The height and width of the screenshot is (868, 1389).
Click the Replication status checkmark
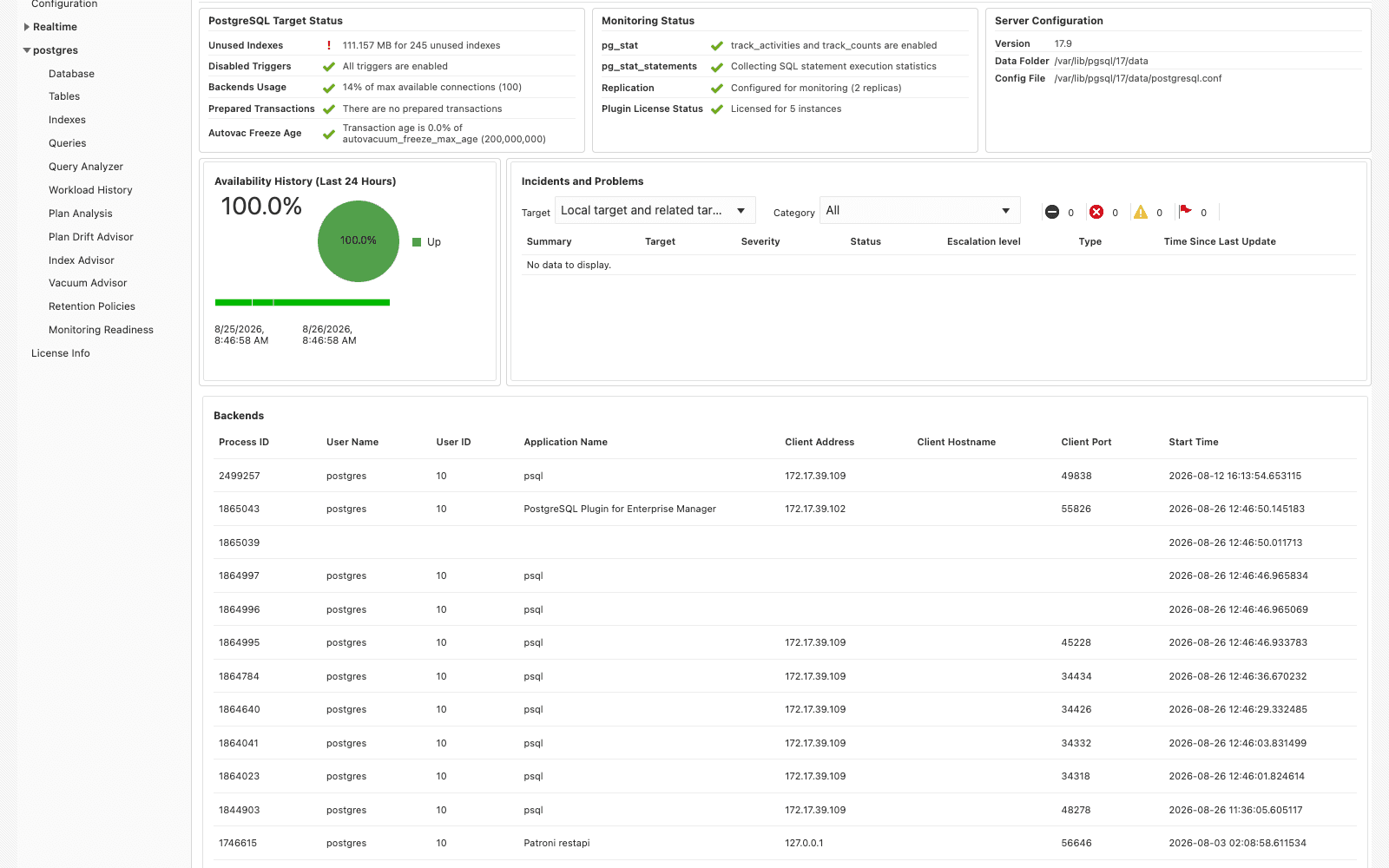[717, 89]
